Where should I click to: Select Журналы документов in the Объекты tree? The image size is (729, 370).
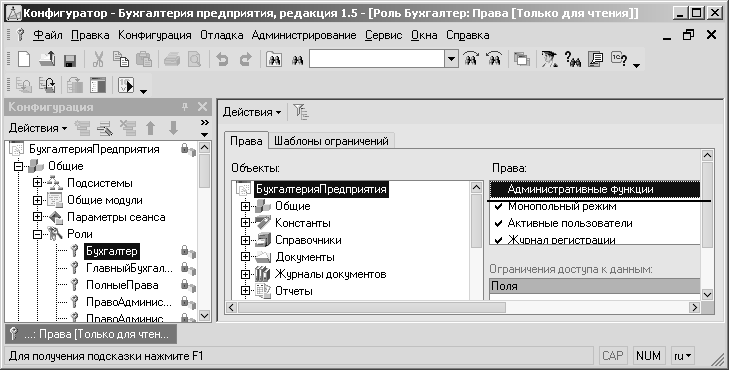pos(331,274)
